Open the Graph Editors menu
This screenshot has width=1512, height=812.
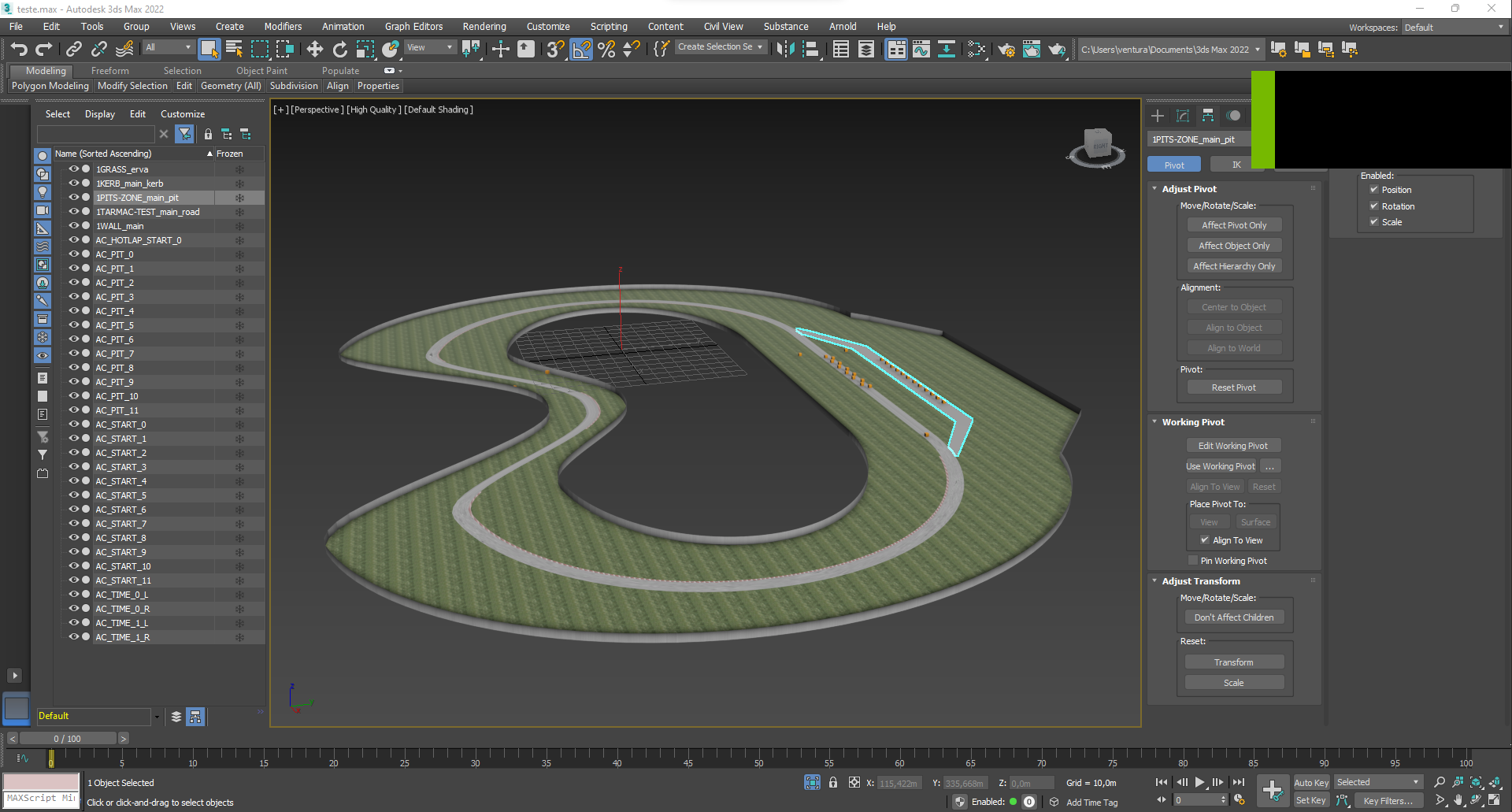click(413, 27)
